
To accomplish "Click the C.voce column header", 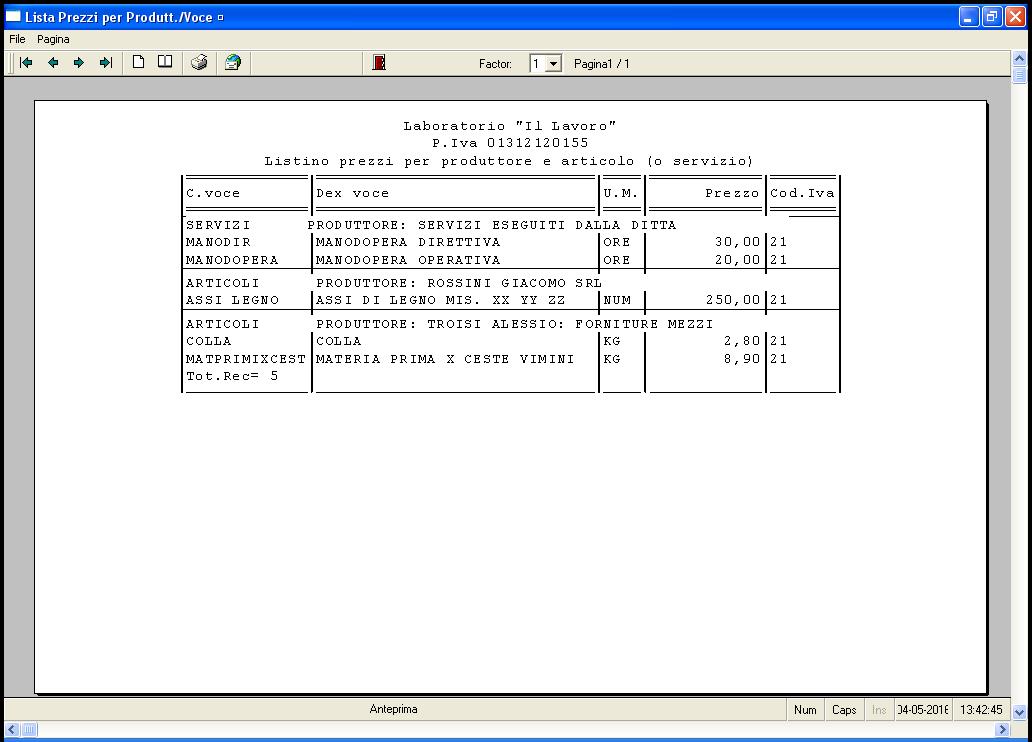I will [x=213, y=193].
